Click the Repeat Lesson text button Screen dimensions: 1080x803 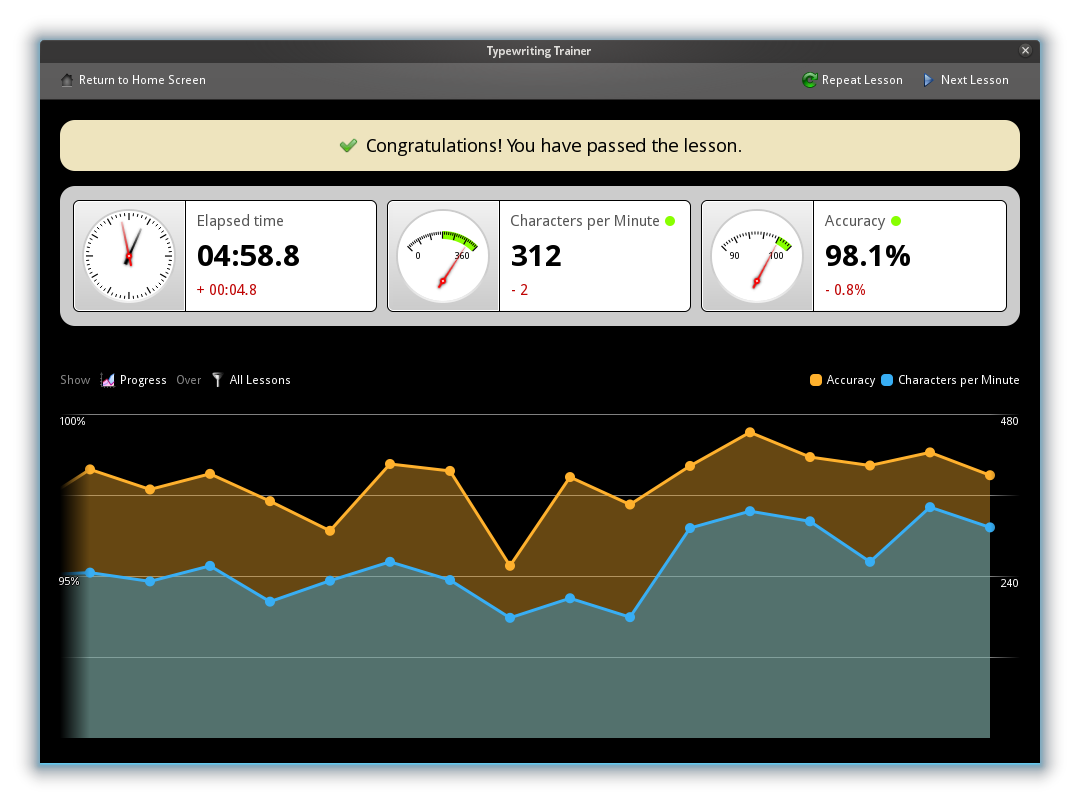pyautogui.click(x=862, y=80)
